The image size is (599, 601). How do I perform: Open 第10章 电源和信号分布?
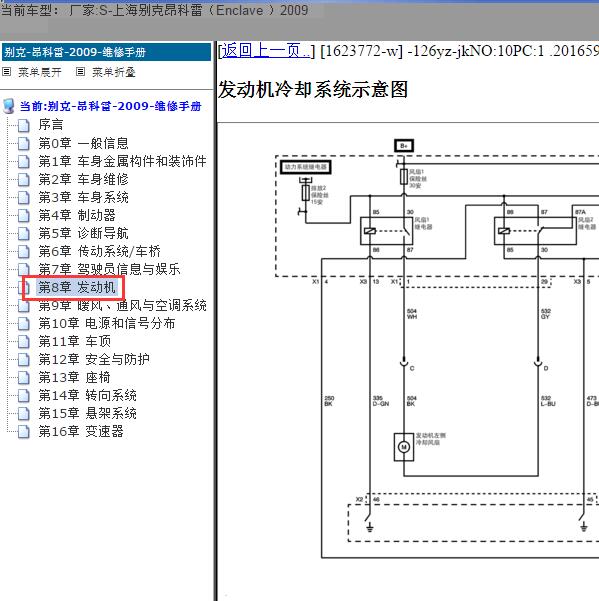pos(107,323)
